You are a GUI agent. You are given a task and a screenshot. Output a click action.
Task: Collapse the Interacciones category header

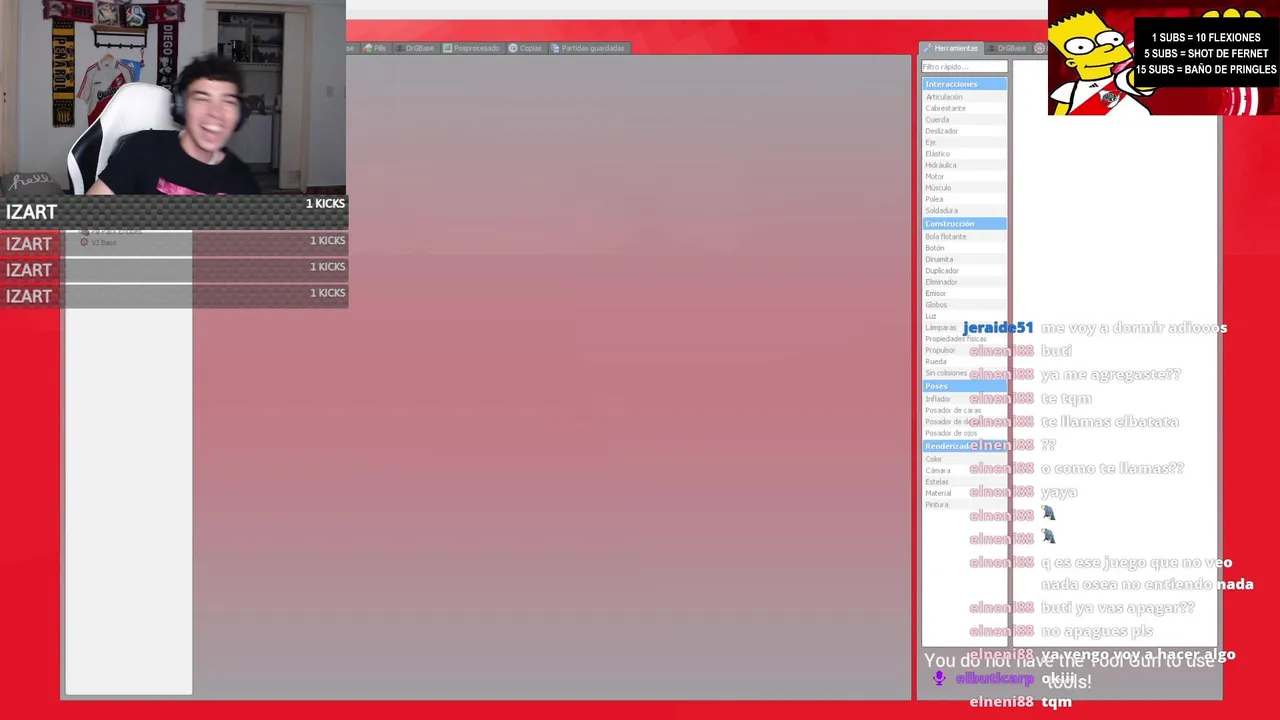[x=964, y=84]
